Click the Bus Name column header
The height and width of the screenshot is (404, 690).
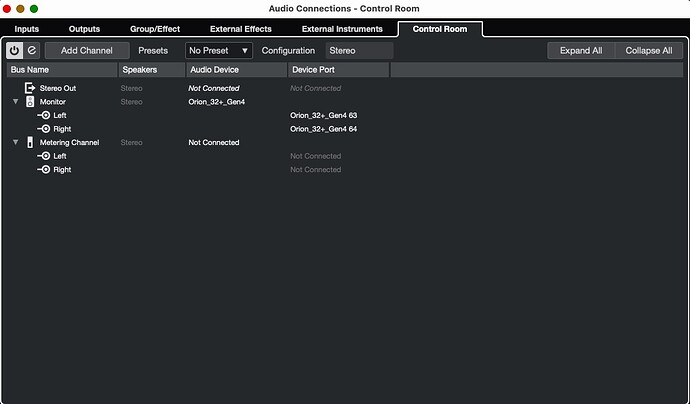(x=62, y=70)
